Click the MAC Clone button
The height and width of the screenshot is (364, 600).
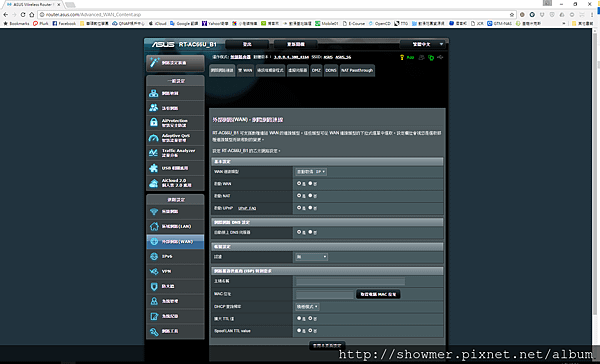click(x=378, y=294)
